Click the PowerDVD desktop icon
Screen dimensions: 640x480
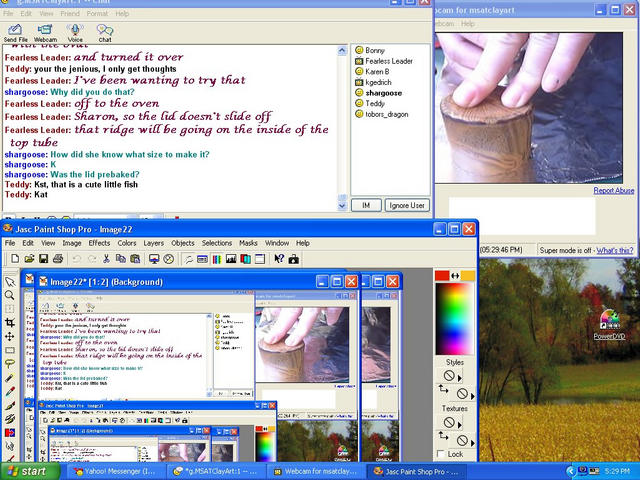click(609, 325)
